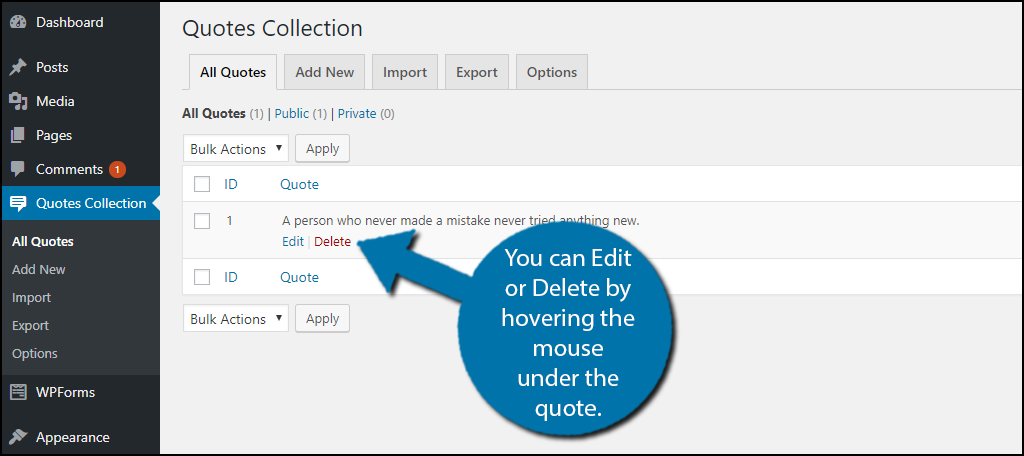Image resolution: width=1024 pixels, height=456 pixels.
Task: Click the Quotes Collection sidebar icon
Action: click(x=18, y=203)
